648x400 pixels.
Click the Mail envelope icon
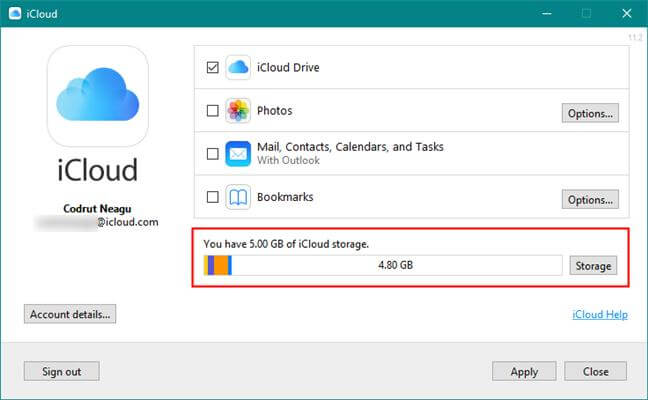click(238, 154)
